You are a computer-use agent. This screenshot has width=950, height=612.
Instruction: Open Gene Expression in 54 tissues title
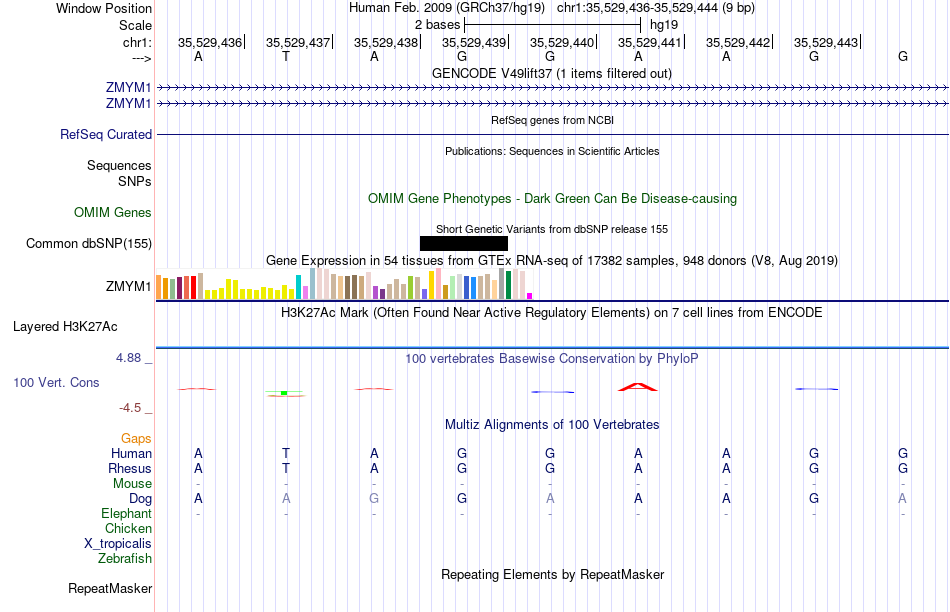(x=552, y=261)
